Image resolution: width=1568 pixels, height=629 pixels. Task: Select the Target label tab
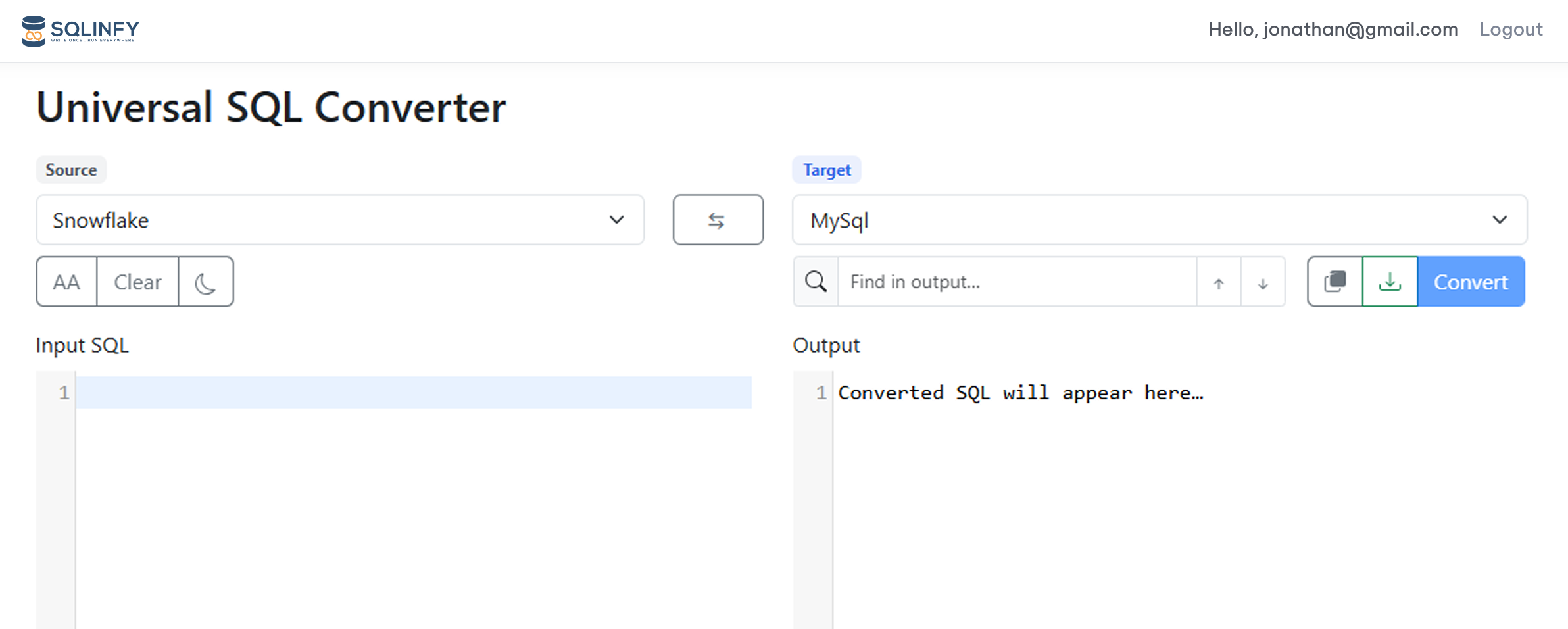[826, 170]
